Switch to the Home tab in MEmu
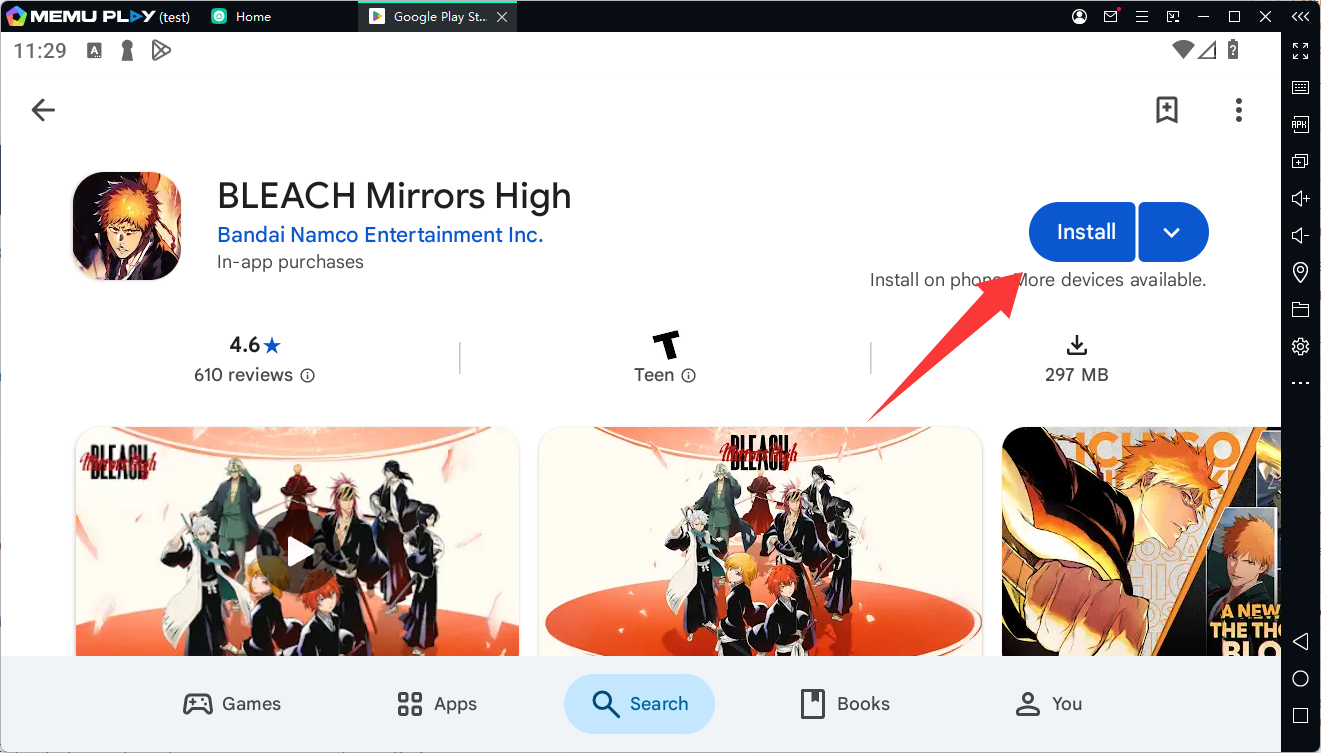 pos(241,17)
